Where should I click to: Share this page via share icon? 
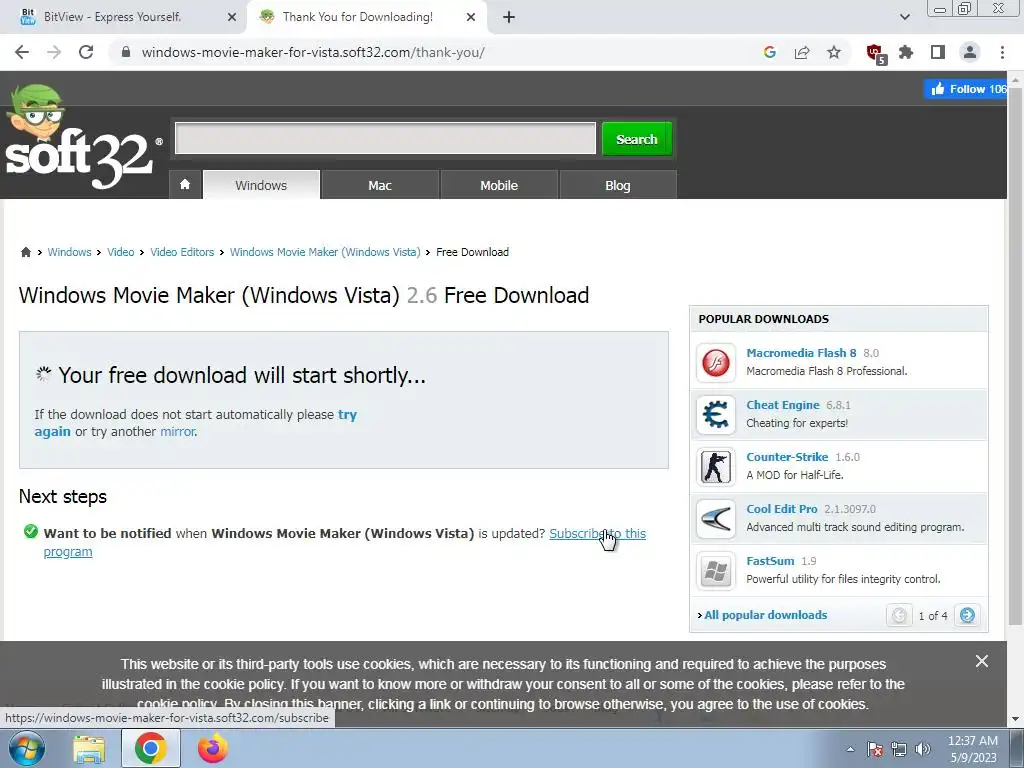pyautogui.click(x=802, y=52)
